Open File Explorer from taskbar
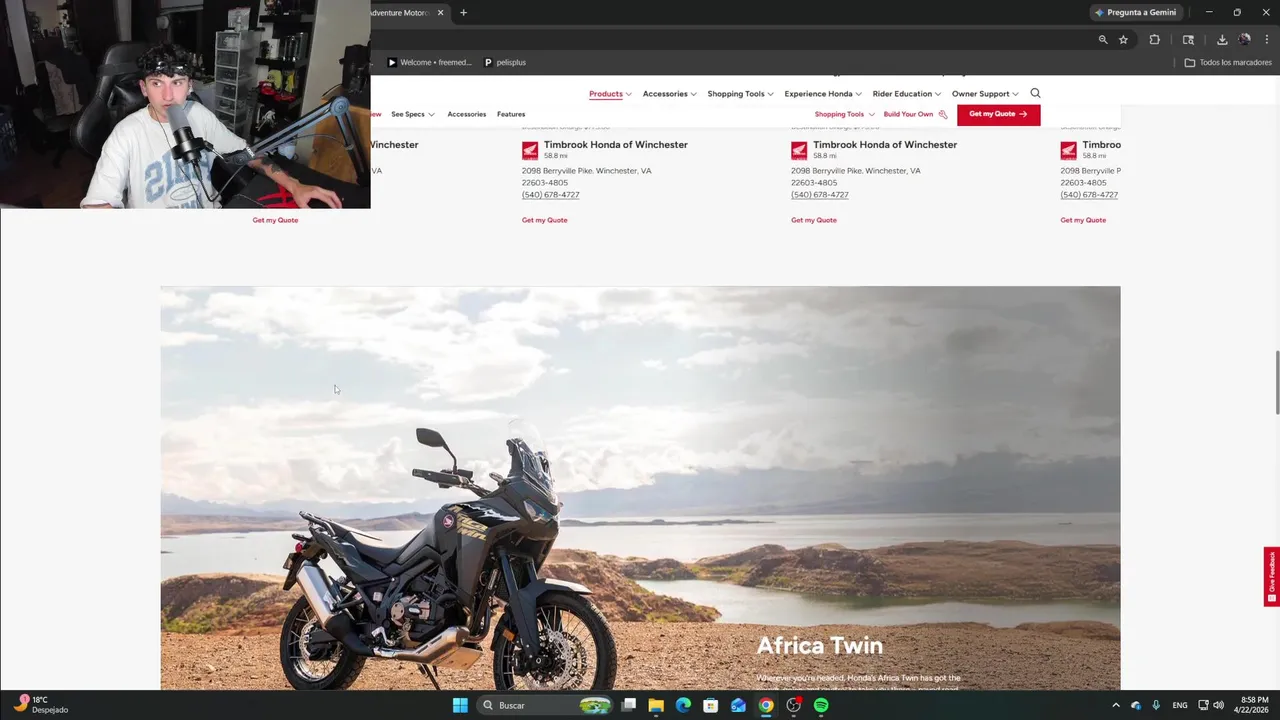1280x720 pixels. tap(656, 705)
